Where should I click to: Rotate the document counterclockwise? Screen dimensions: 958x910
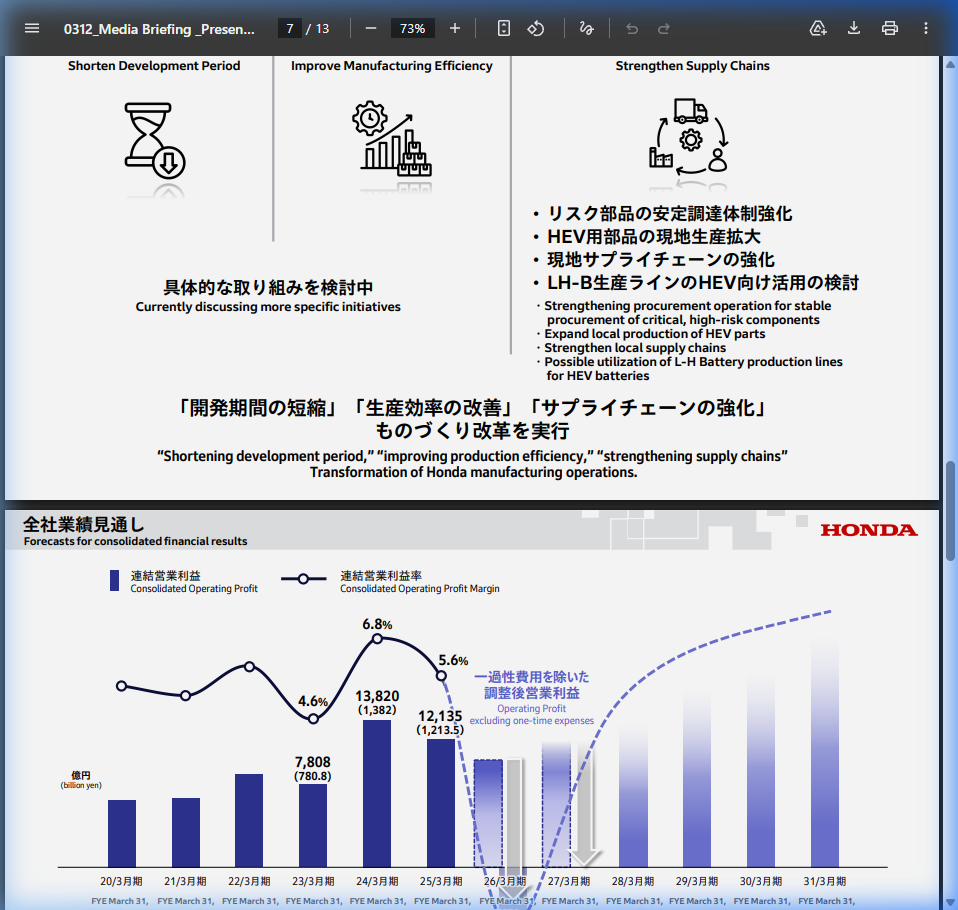536,28
